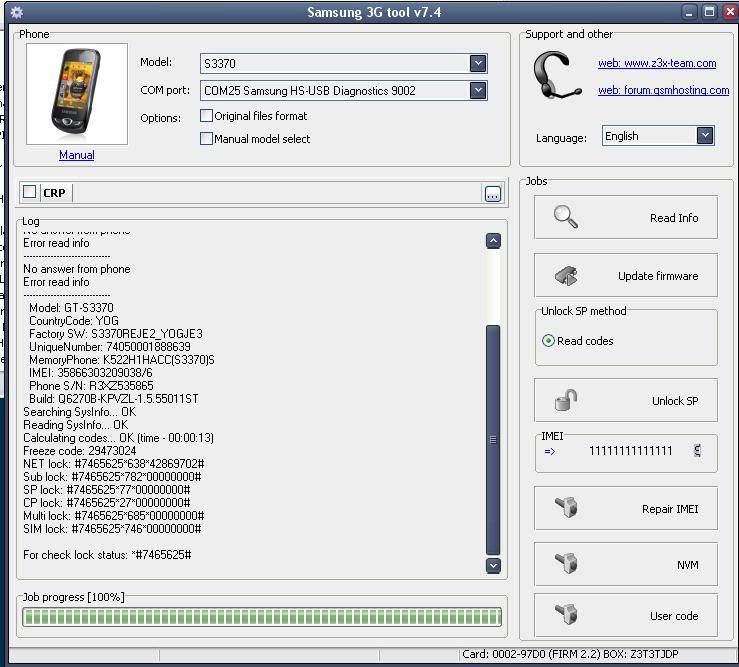Click the IMEI: 35866303209038/6 log line
This screenshot has width=739, height=667.
pos(90,373)
